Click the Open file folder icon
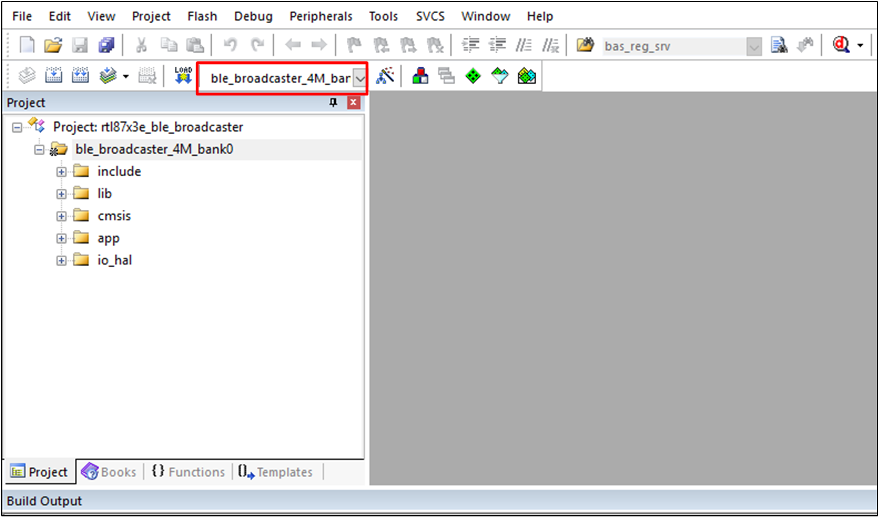The image size is (879, 517). [53, 45]
